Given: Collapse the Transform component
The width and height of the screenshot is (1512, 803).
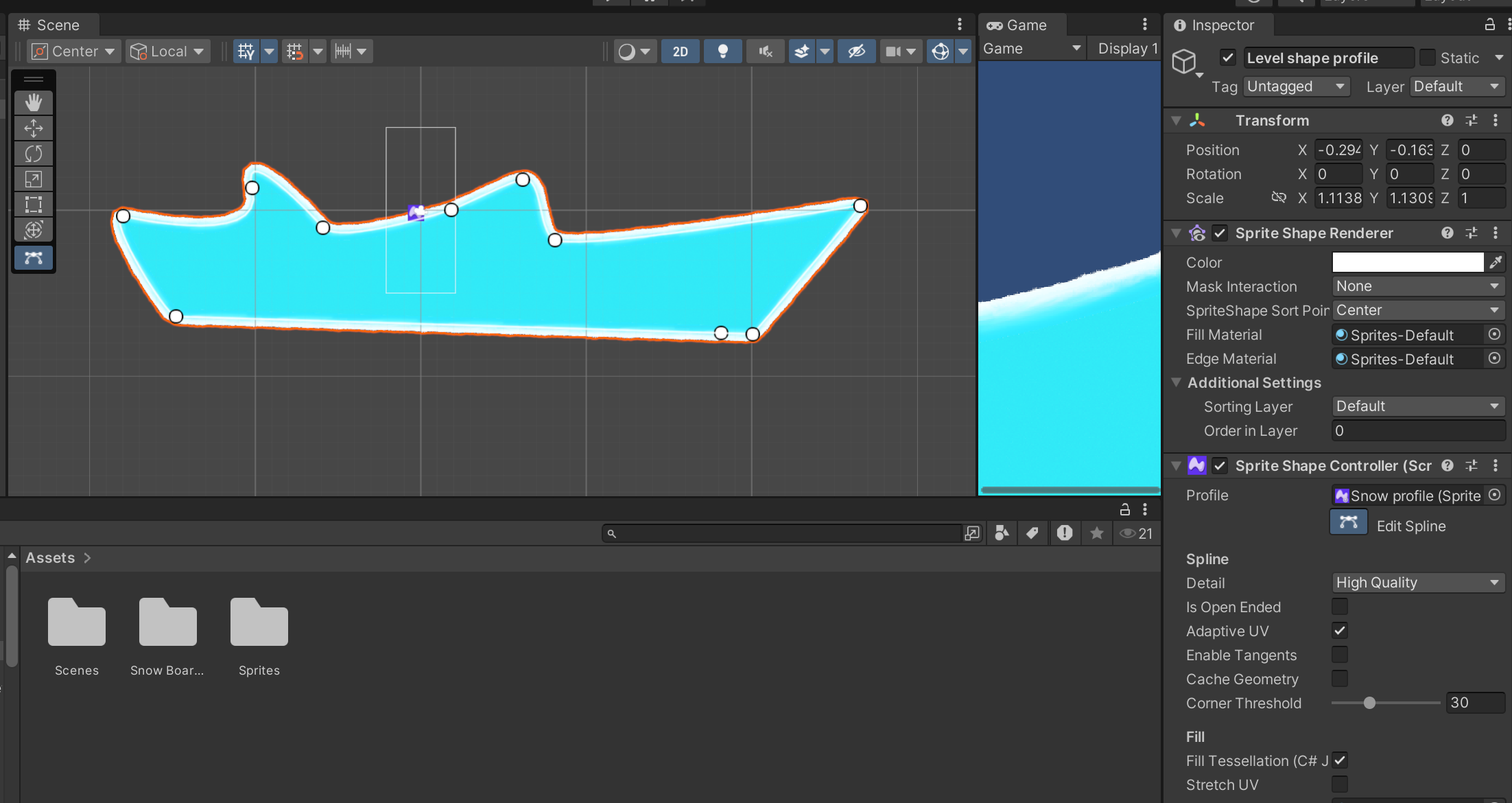Looking at the screenshot, I should tap(1177, 121).
